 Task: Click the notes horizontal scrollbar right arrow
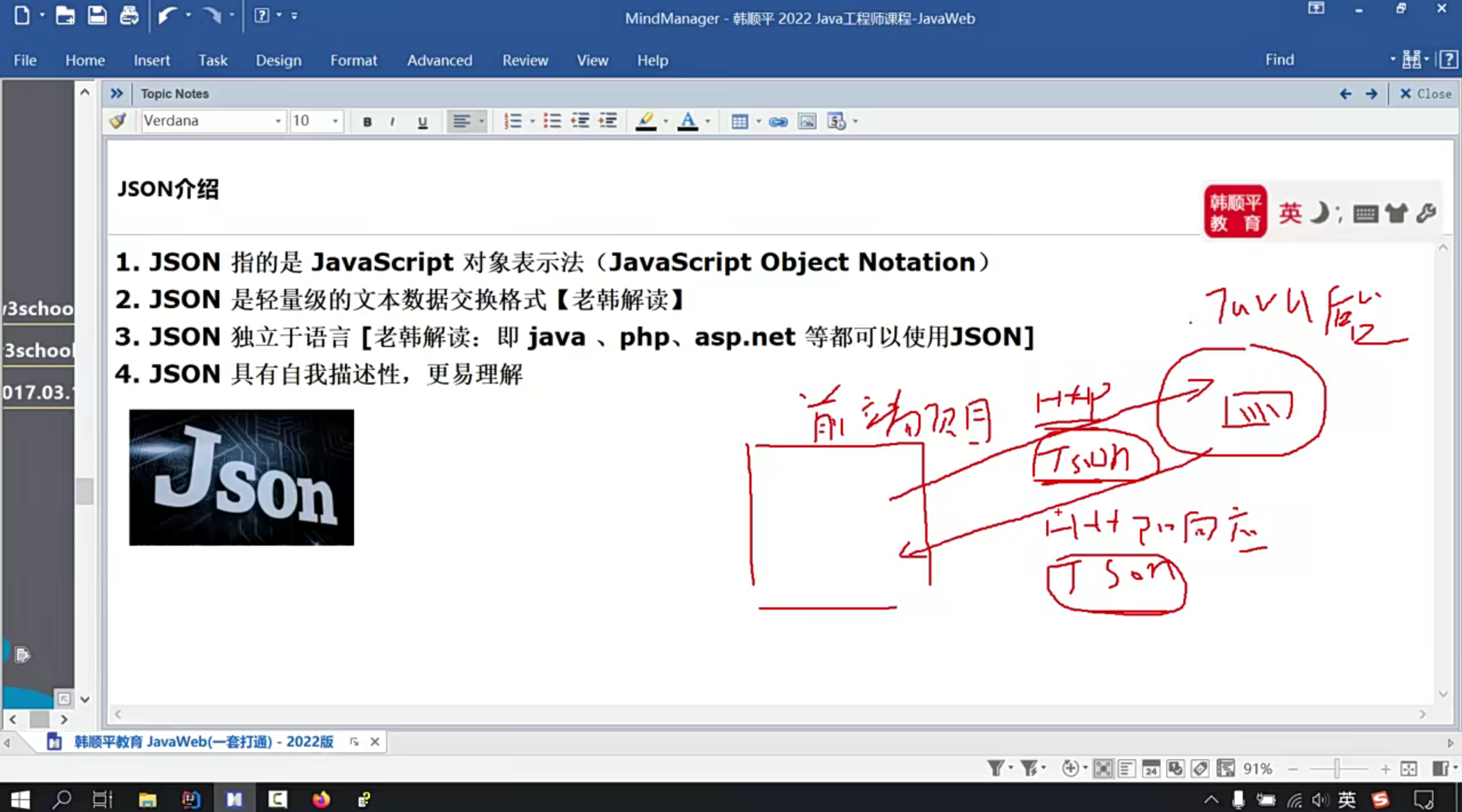click(x=1422, y=714)
